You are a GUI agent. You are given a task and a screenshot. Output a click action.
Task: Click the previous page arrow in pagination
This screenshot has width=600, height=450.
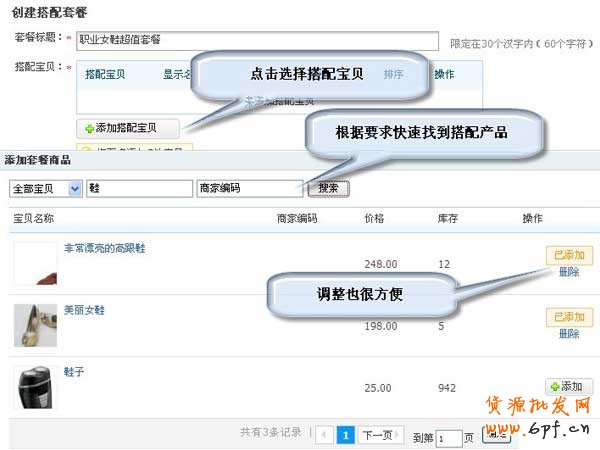[x=324, y=435]
